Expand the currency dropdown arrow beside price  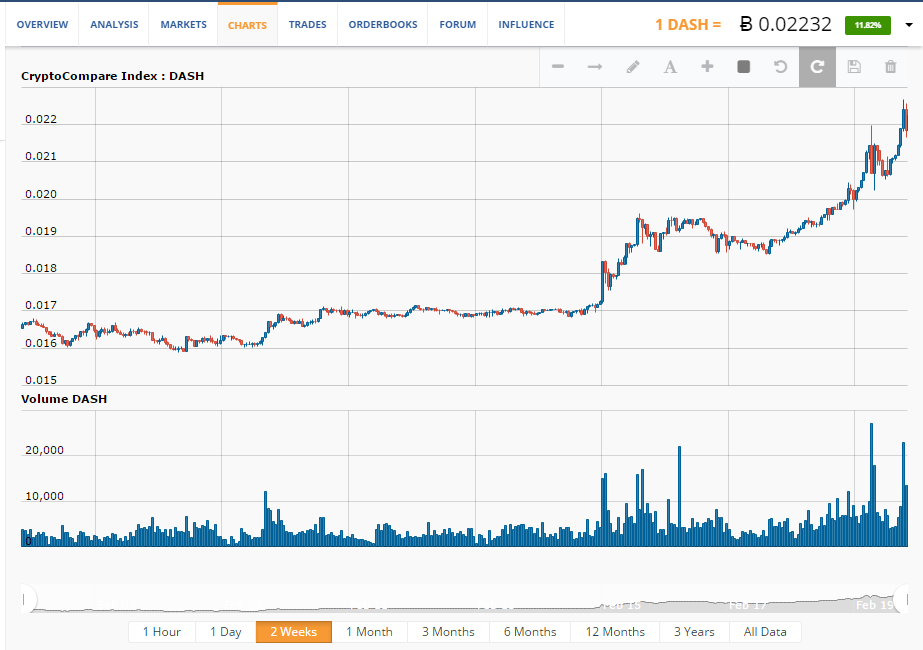pyautogui.click(x=909, y=25)
